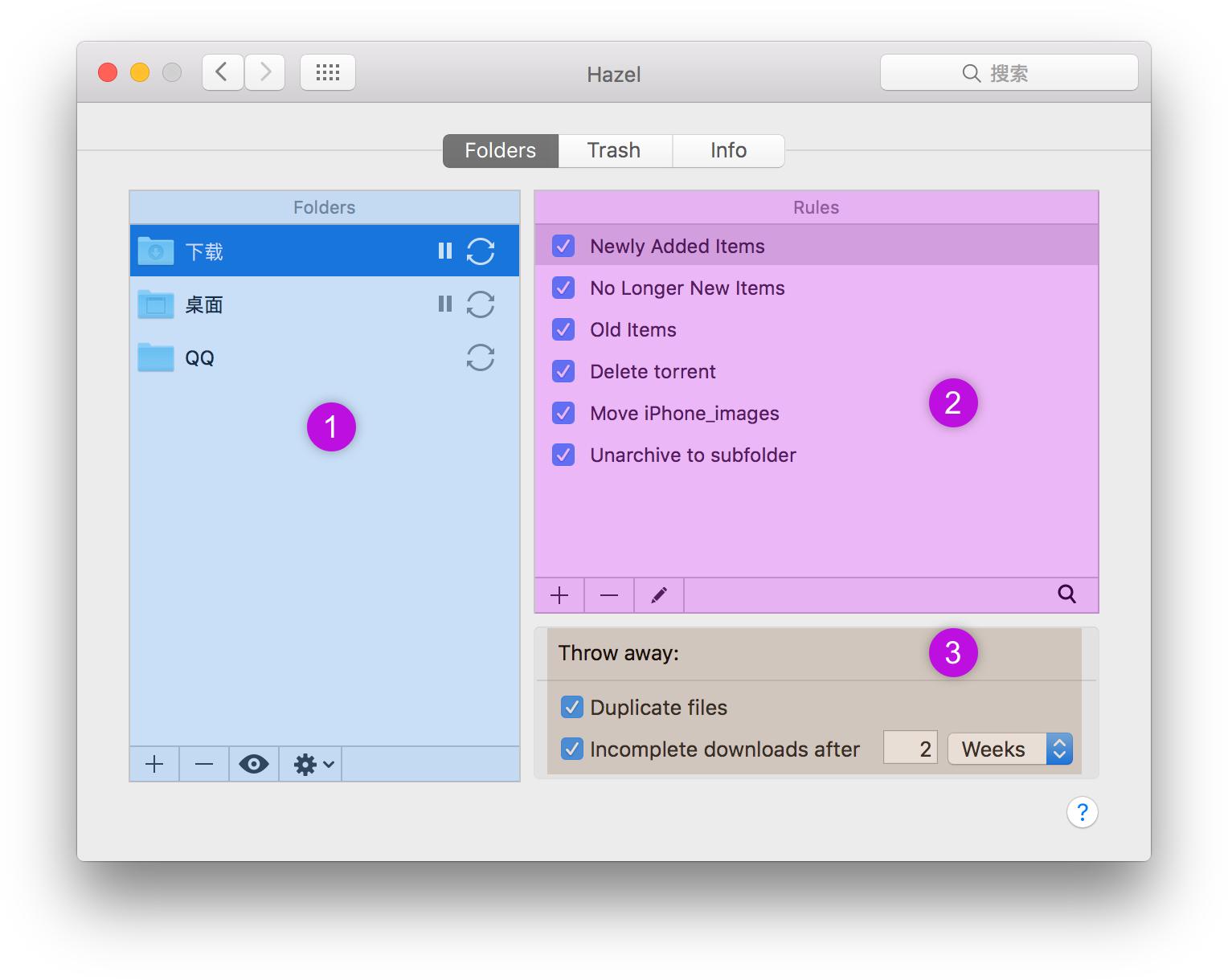Preview folder rules with eye icon
Screen dimensions: 1228x980
coord(254,764)
